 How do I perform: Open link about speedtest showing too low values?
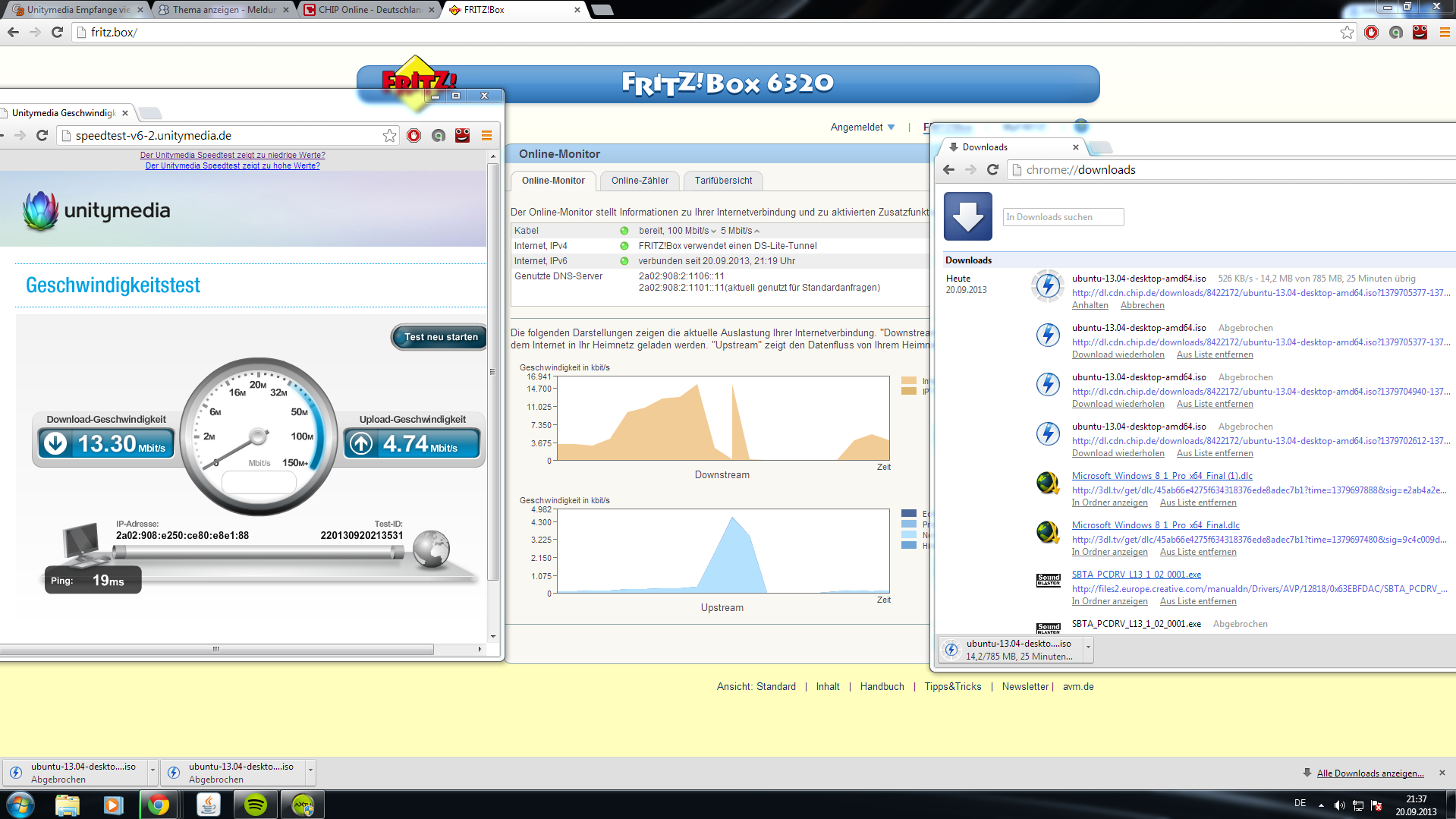coord(233,155)
